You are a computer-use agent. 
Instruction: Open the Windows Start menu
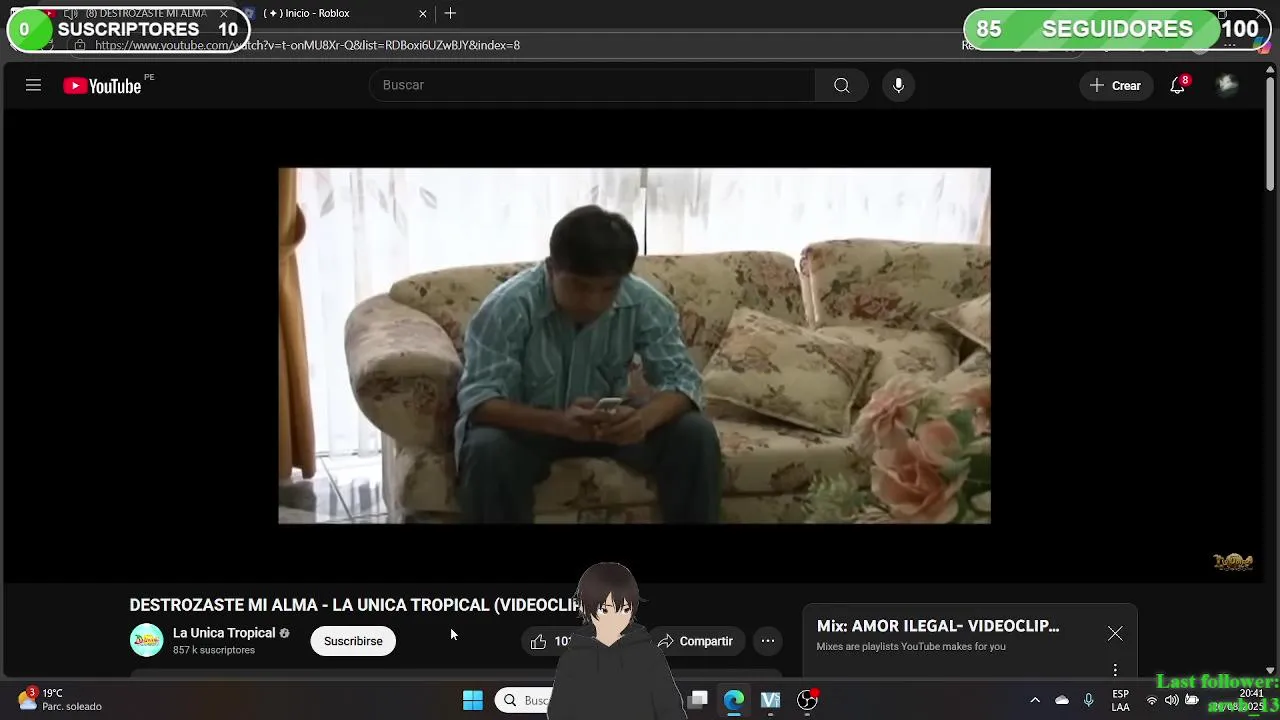(473, 700)
